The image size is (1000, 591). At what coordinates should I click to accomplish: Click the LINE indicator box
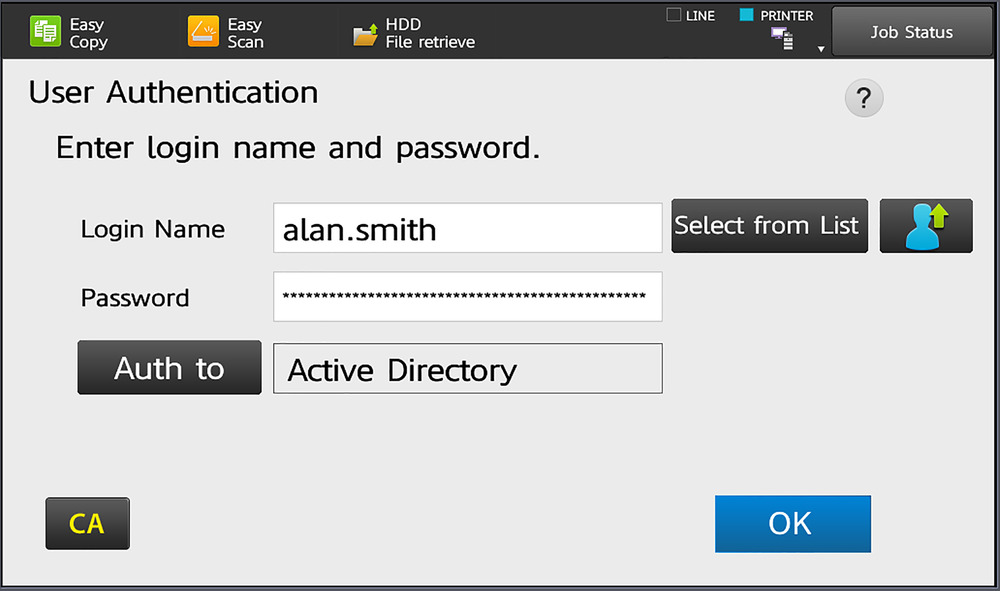point(673,15)
